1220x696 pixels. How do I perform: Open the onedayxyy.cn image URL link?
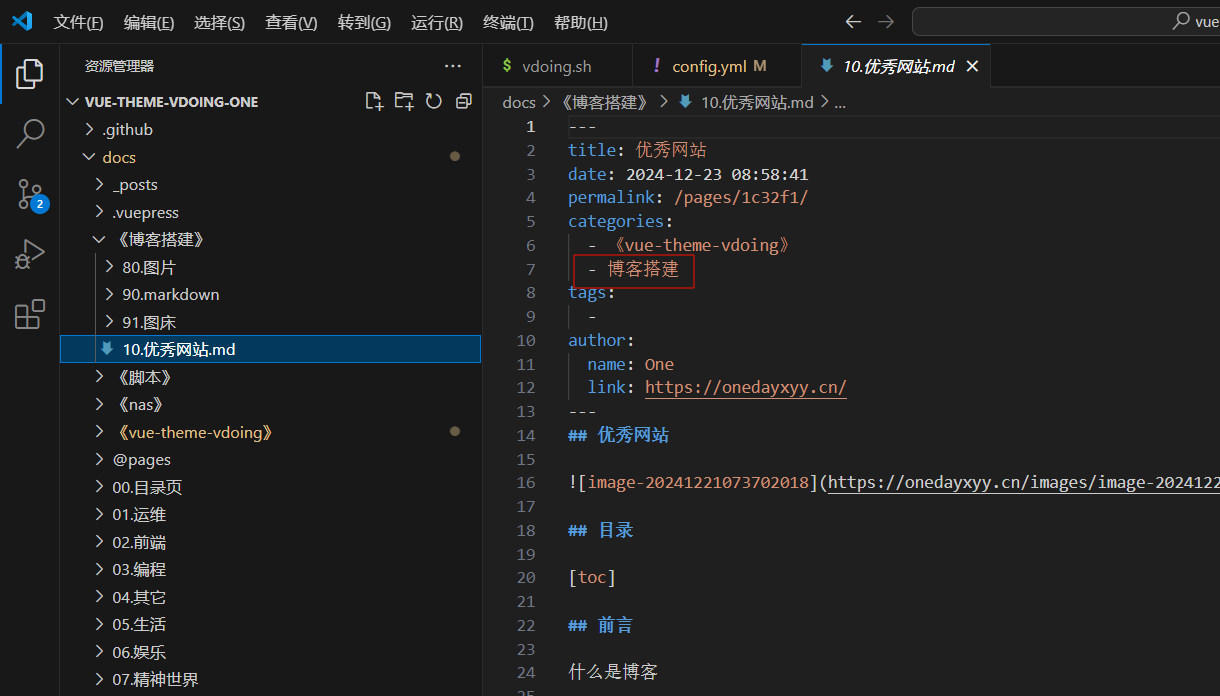click(1024, 483)
